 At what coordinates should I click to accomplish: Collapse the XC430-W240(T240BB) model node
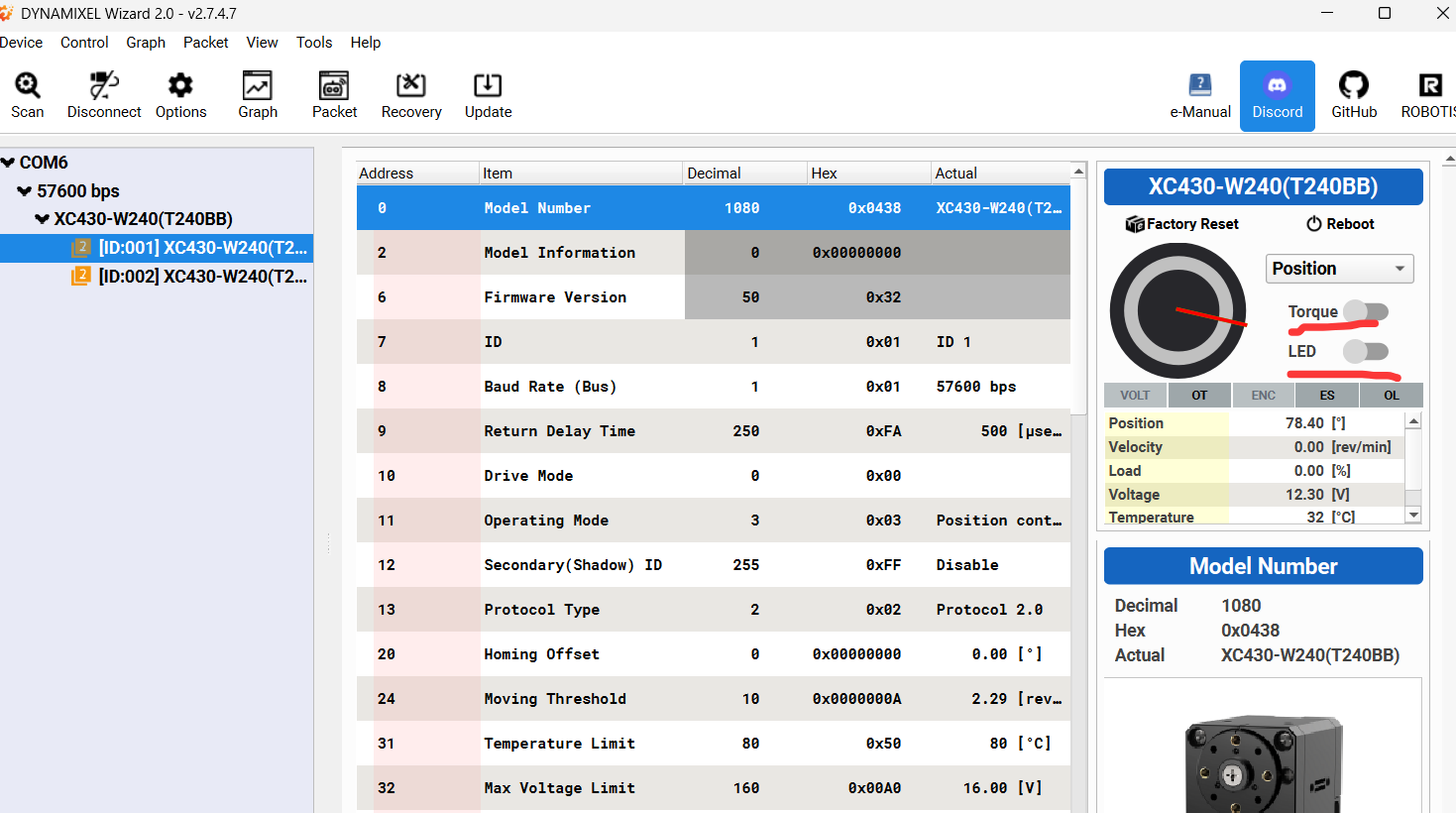[x=42, y=219]
